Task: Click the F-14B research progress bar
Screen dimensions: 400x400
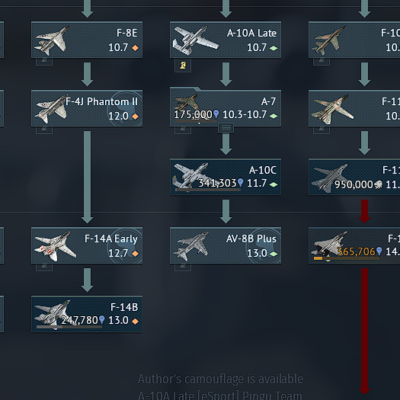Action: pos(69,327)
